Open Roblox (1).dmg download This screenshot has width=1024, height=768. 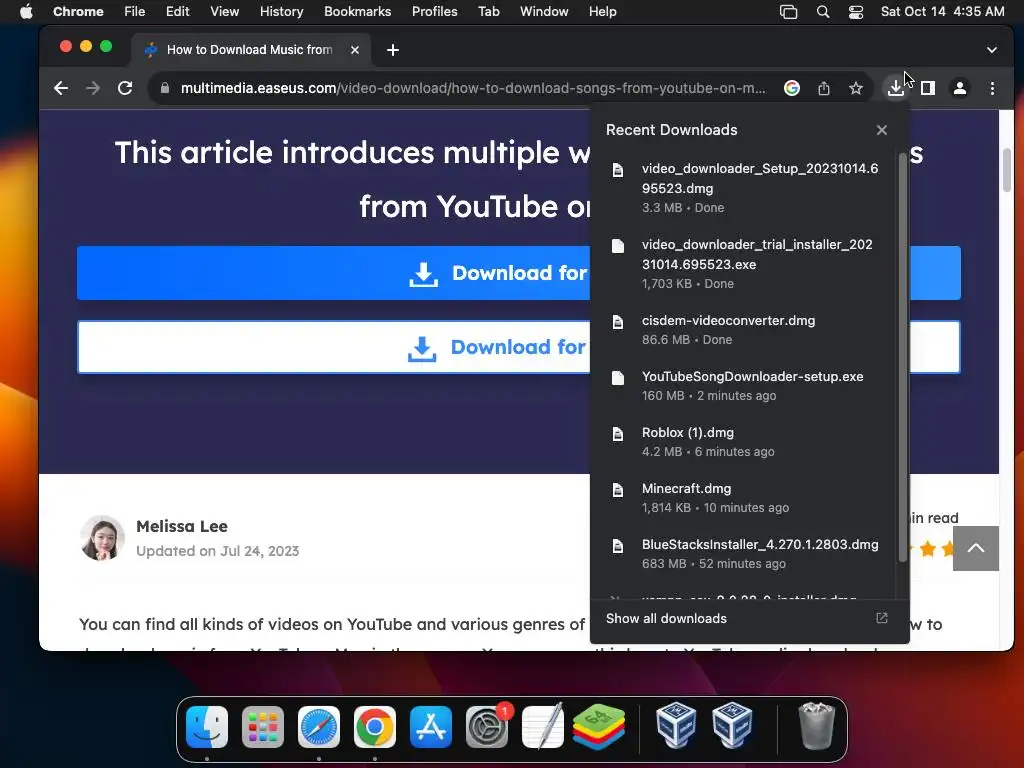tap(744, 442)
